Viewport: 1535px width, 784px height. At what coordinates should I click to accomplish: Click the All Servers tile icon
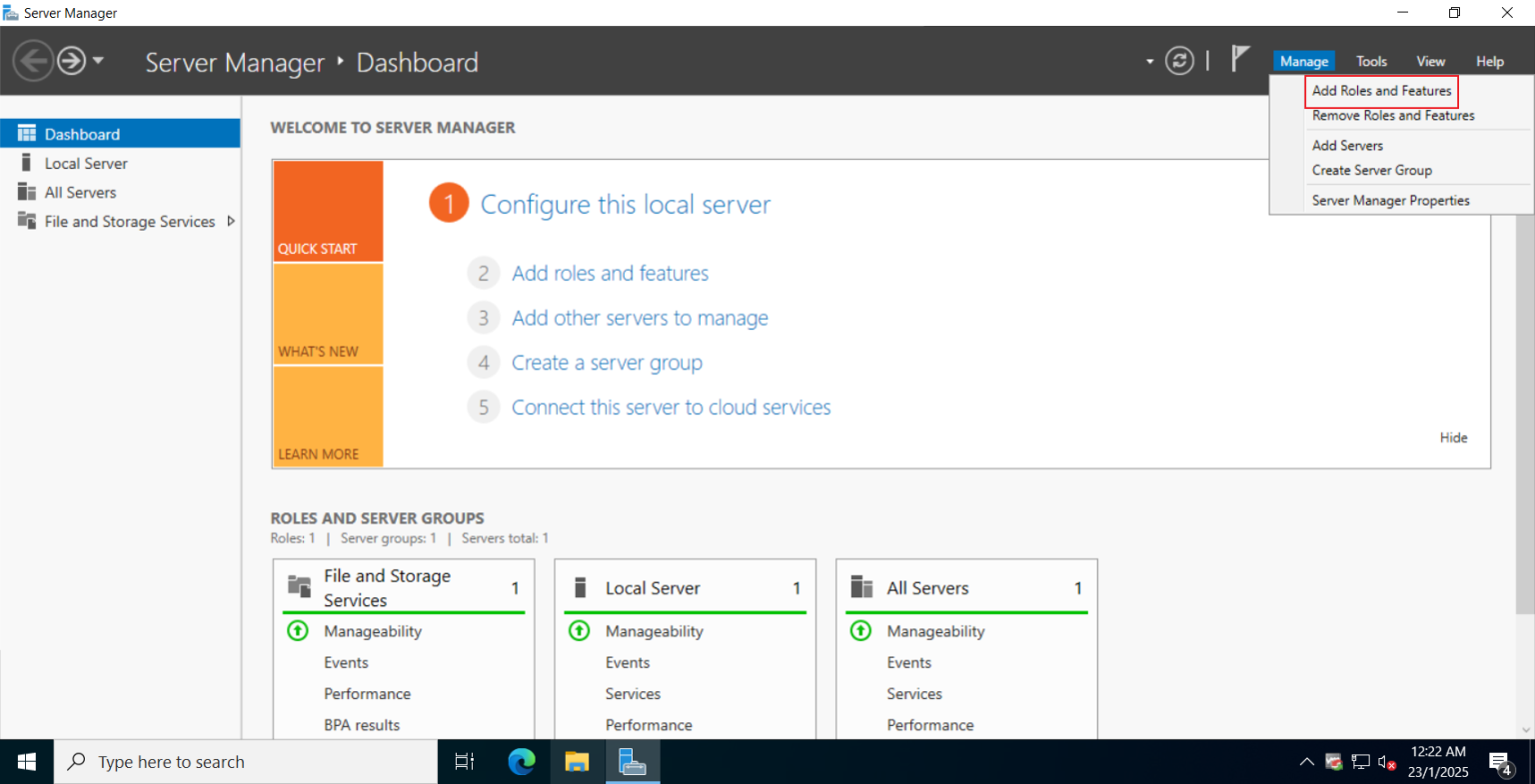point(861,587)
